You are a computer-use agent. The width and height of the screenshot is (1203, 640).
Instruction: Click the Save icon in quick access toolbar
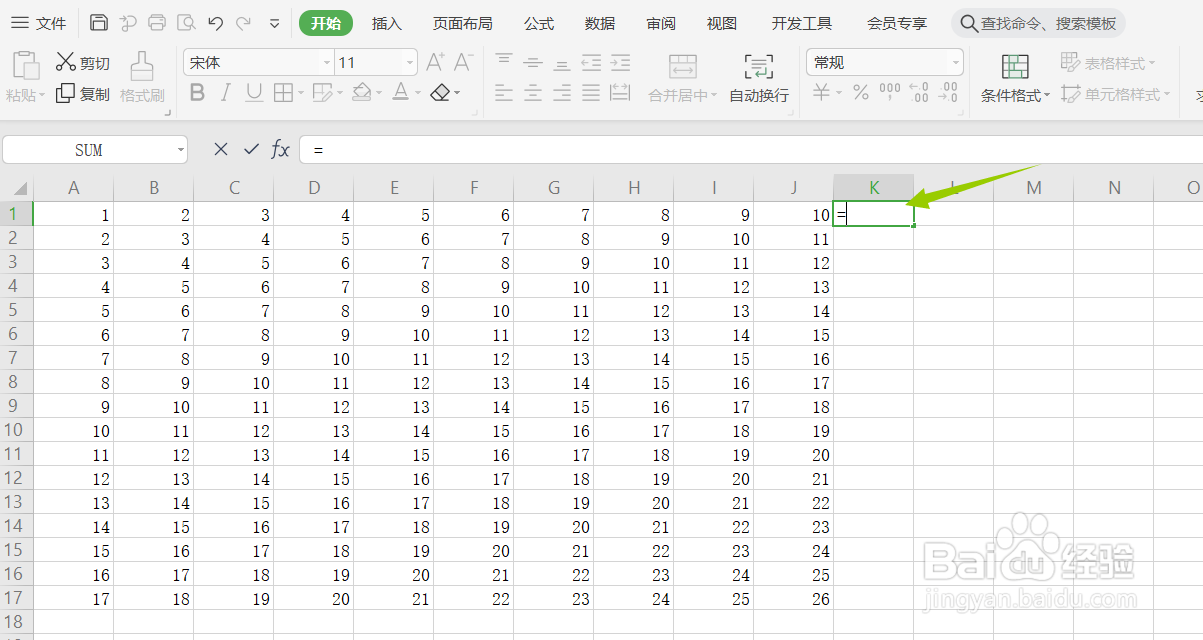[x=98, y=22]
